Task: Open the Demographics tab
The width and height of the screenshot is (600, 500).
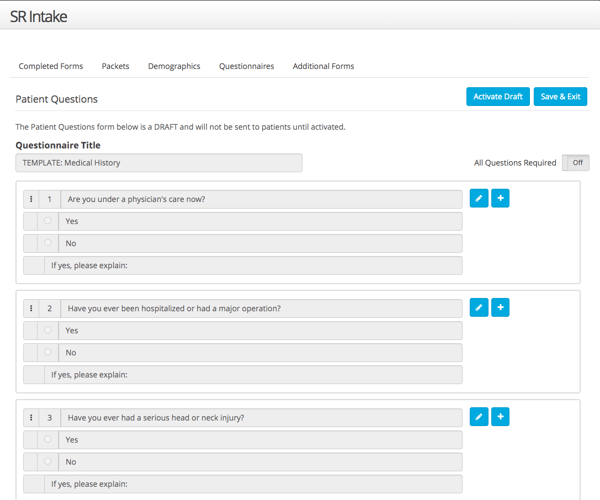Action: tap(174, 66)
